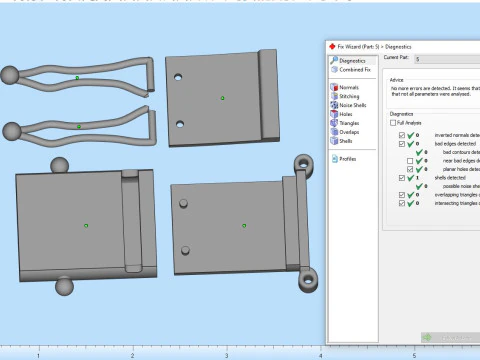This screenshot has width=480, height=360.
Task: Open the Combined Fix page
Action: (x=351, y=70)
